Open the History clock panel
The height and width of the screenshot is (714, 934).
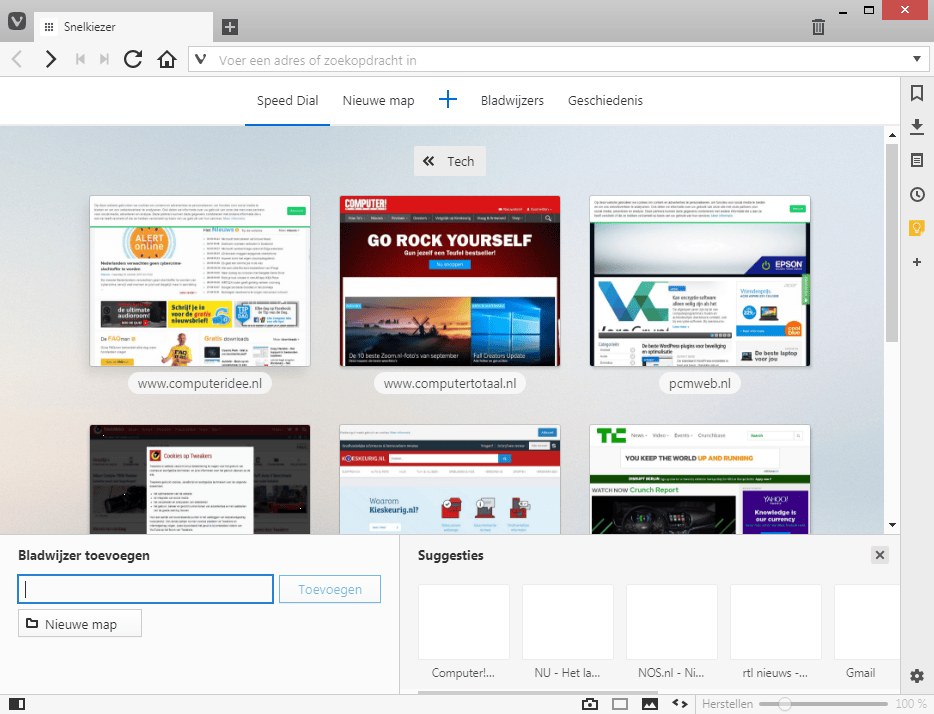pyautogui.click(x=916, y=194)
